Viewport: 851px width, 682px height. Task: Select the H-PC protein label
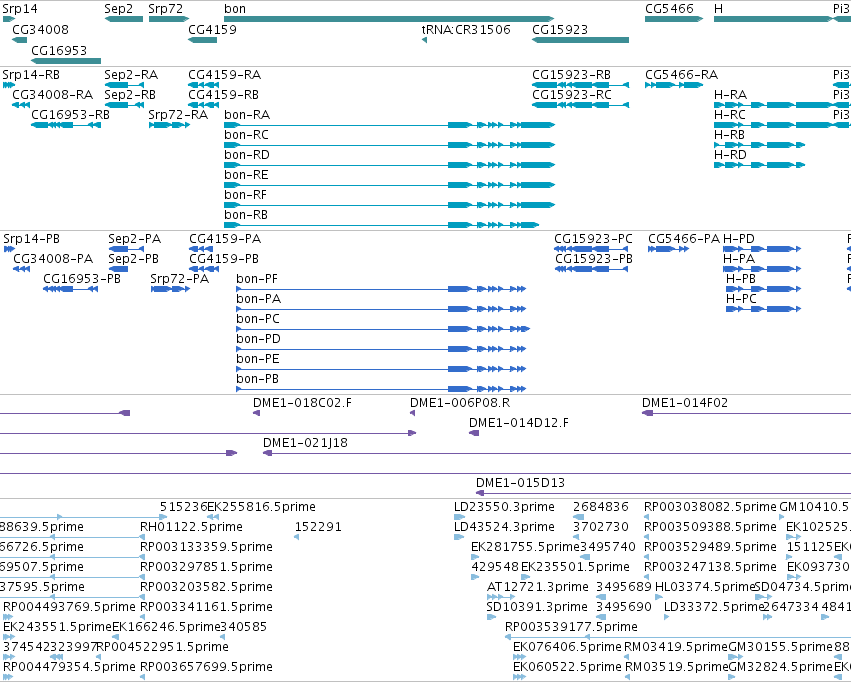(741, 299)
